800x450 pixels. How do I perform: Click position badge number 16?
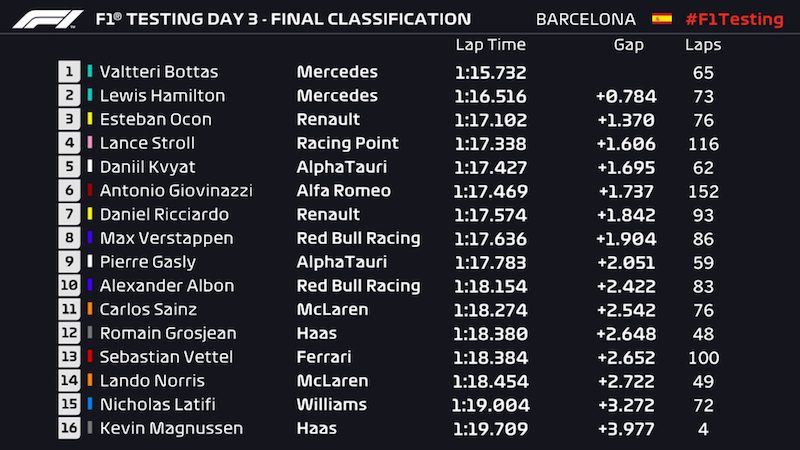click(69, 428)
